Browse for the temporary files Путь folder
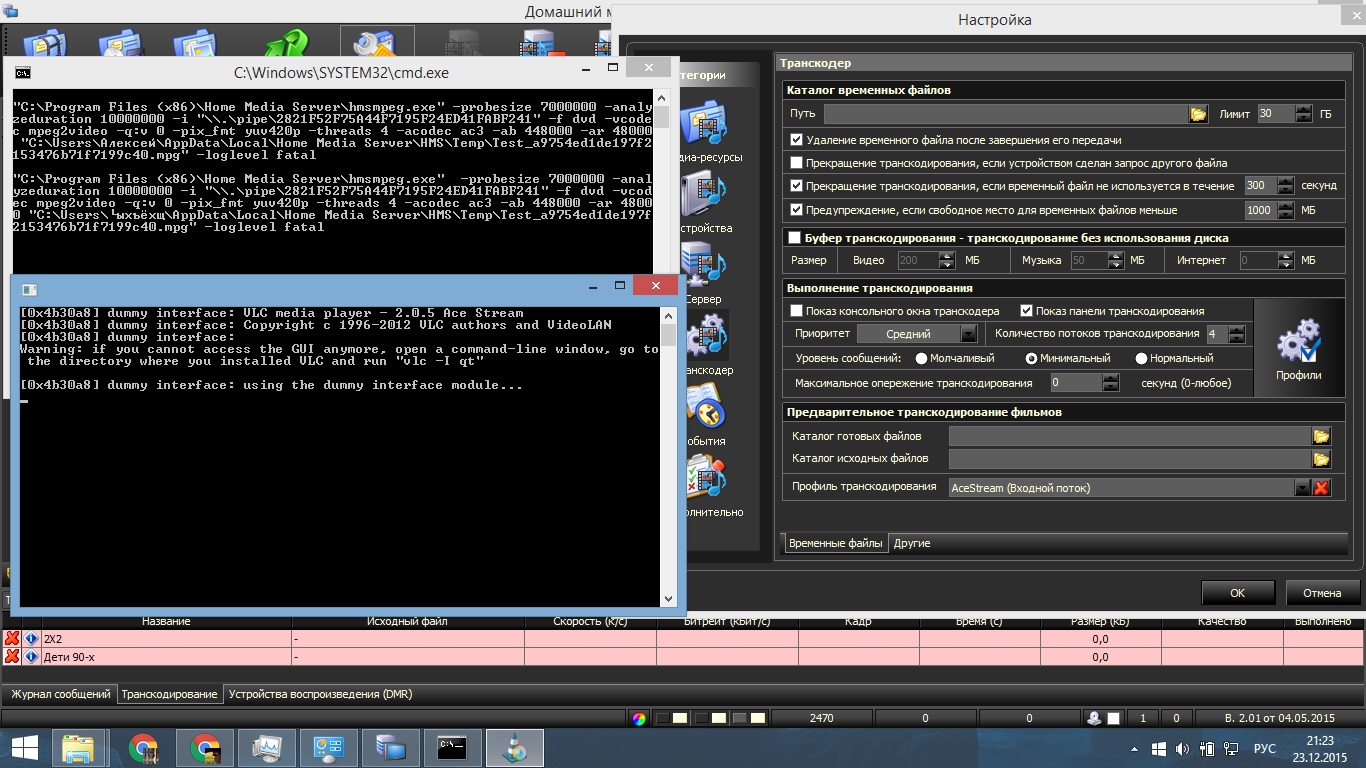 tap(1198, 114)
